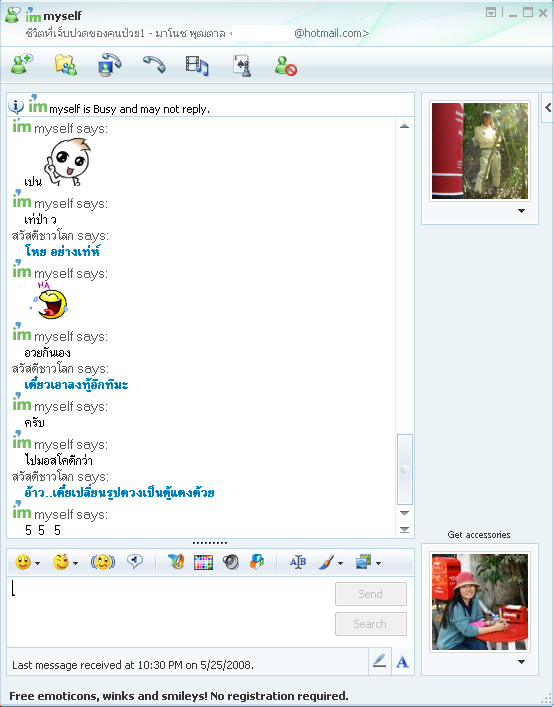
Task: Open the activities film and music icon
Action: click(197, 65)
